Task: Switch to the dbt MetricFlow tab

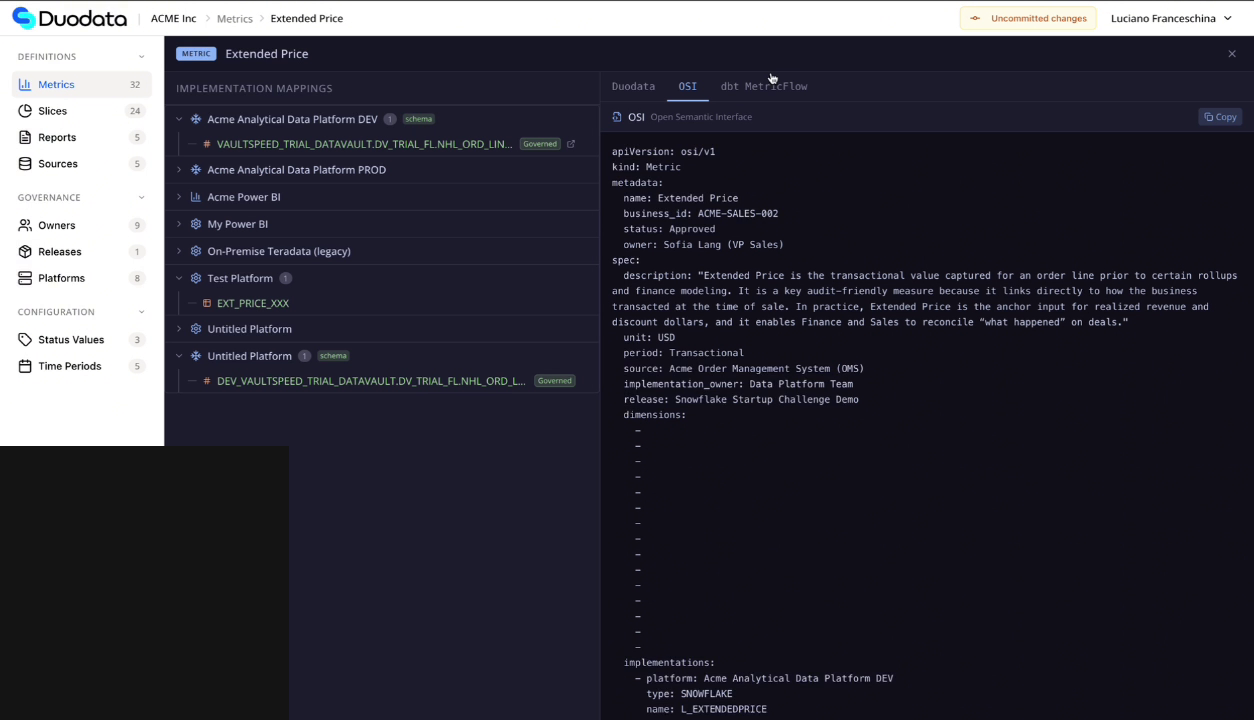Action: coord(763,86)
